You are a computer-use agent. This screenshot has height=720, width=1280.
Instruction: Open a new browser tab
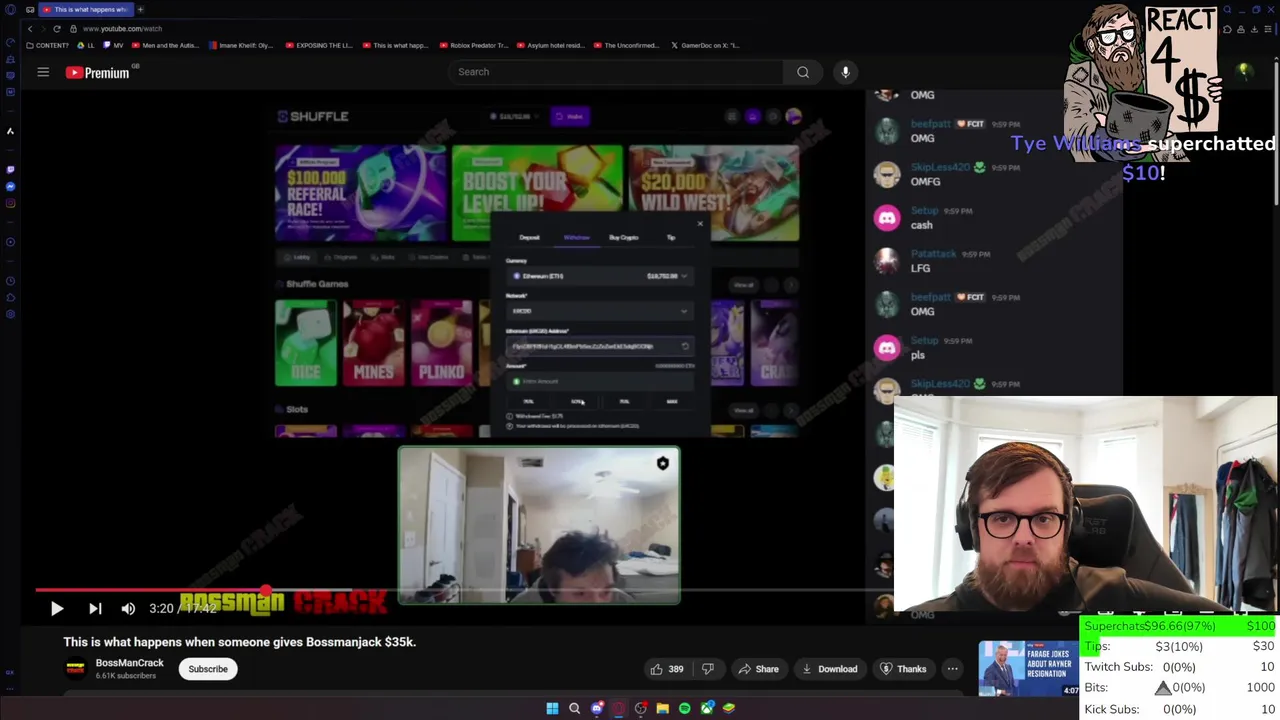140,9
